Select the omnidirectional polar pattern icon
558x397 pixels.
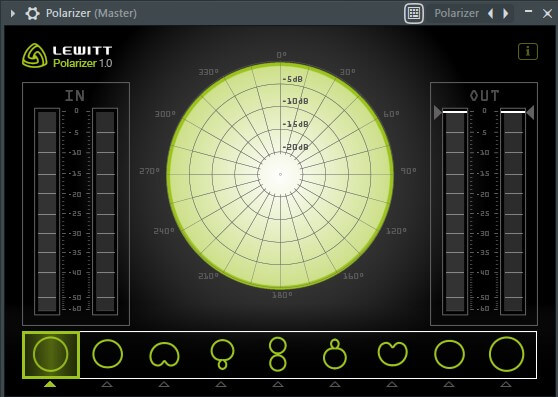coord(51,354)
